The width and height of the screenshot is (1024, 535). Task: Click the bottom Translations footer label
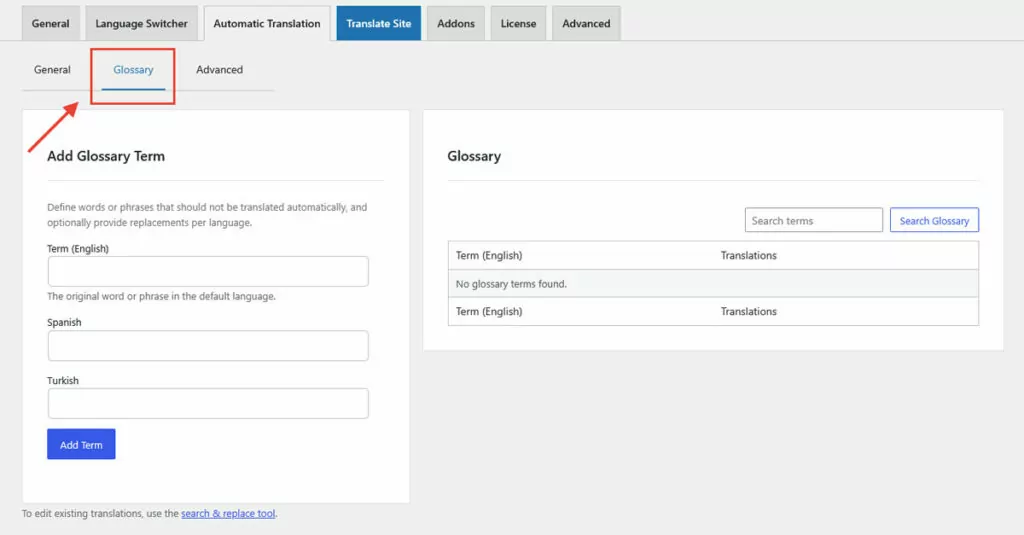click(748, 312)
